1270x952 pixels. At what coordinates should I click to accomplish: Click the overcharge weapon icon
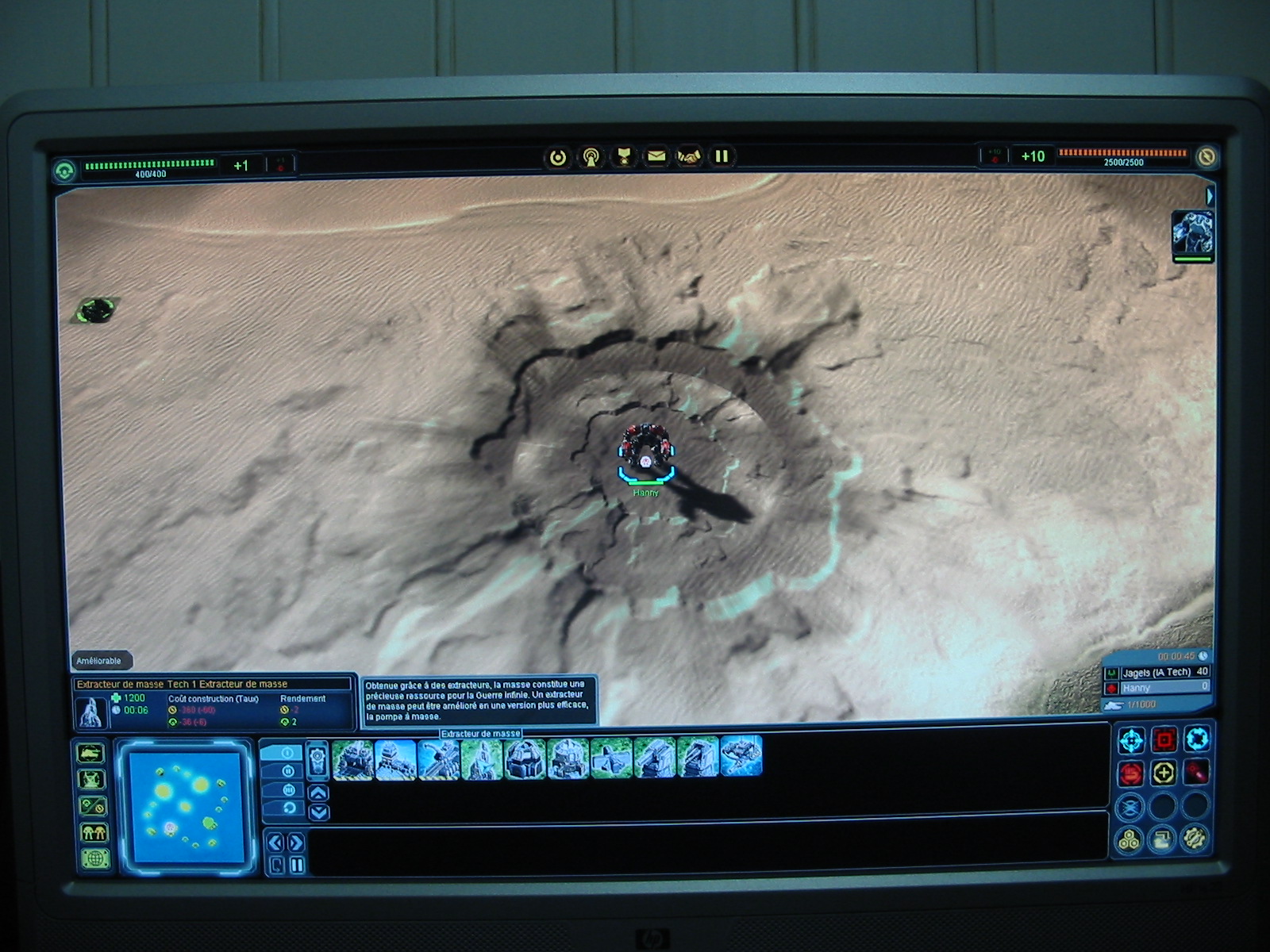[1196, 771]
